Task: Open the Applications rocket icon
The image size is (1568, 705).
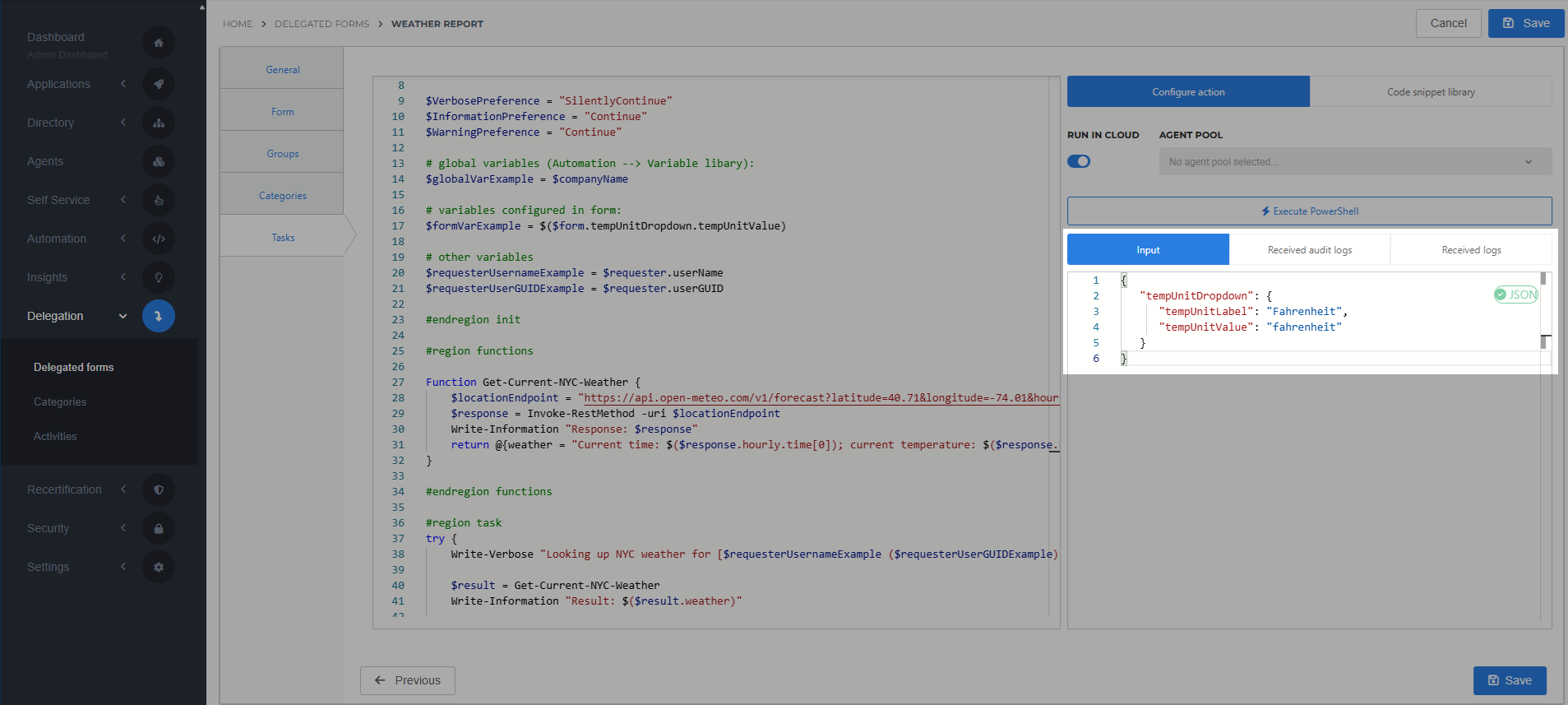Action: (159, 84)
